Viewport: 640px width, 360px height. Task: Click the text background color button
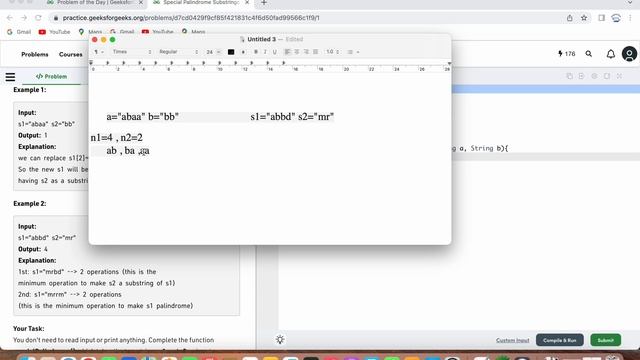243,52
